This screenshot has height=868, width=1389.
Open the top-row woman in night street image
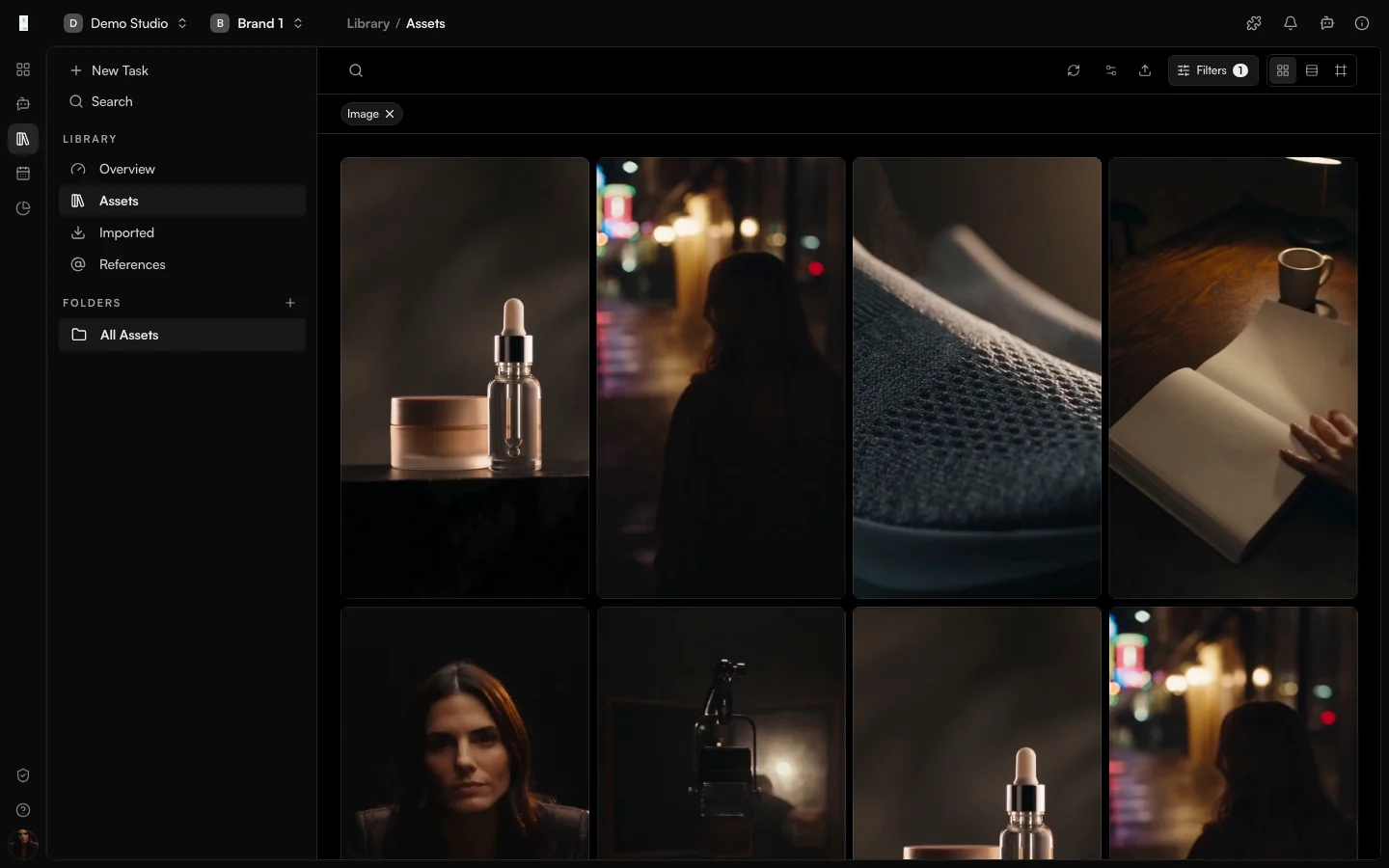[x=721, y=378]
